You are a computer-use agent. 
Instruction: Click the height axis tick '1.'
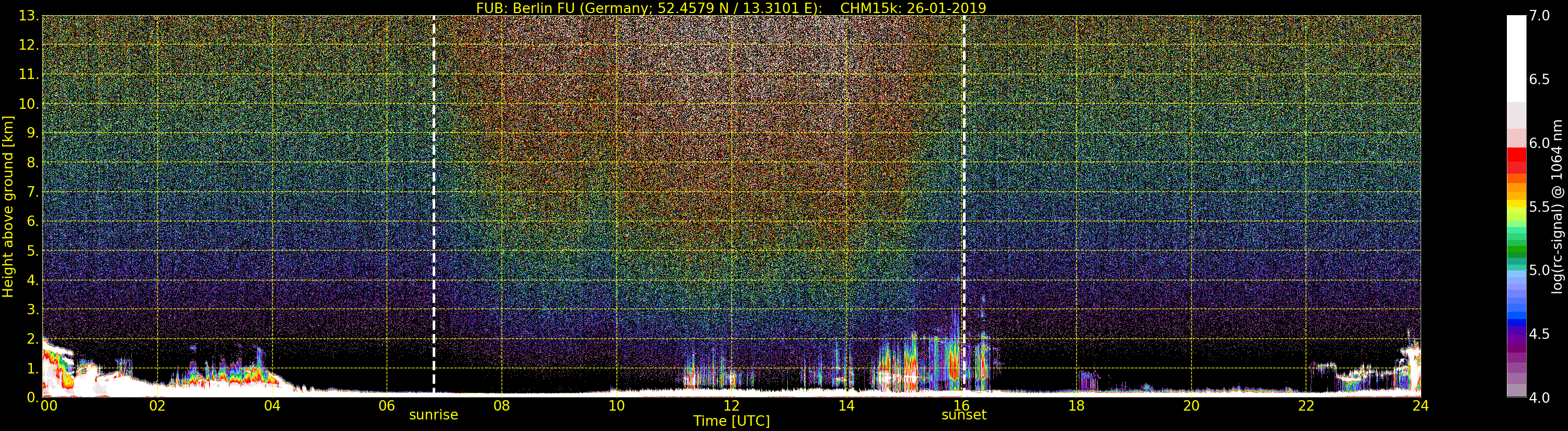tap(33, 368)
